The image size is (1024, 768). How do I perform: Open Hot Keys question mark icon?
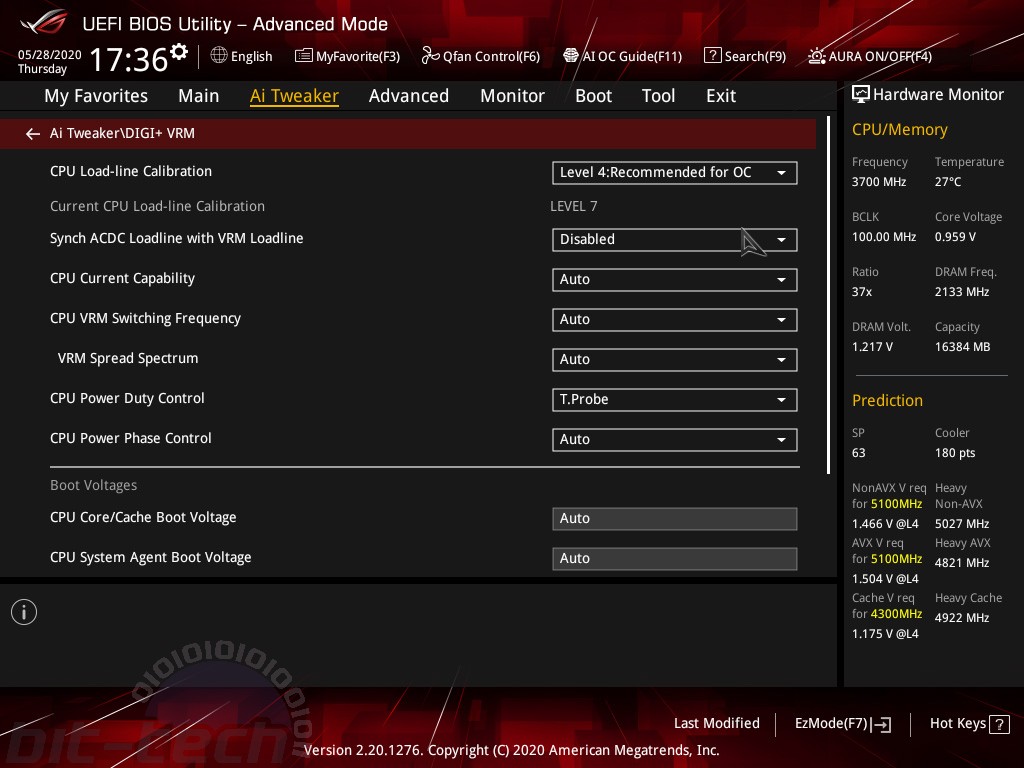999,724
